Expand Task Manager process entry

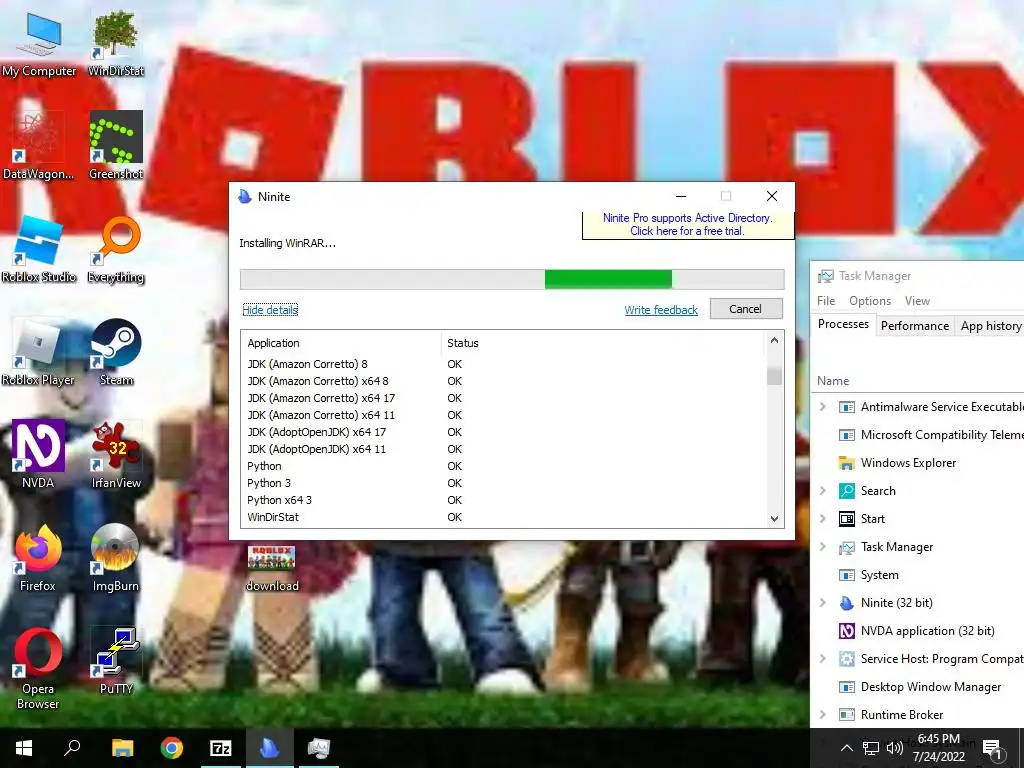823,547
